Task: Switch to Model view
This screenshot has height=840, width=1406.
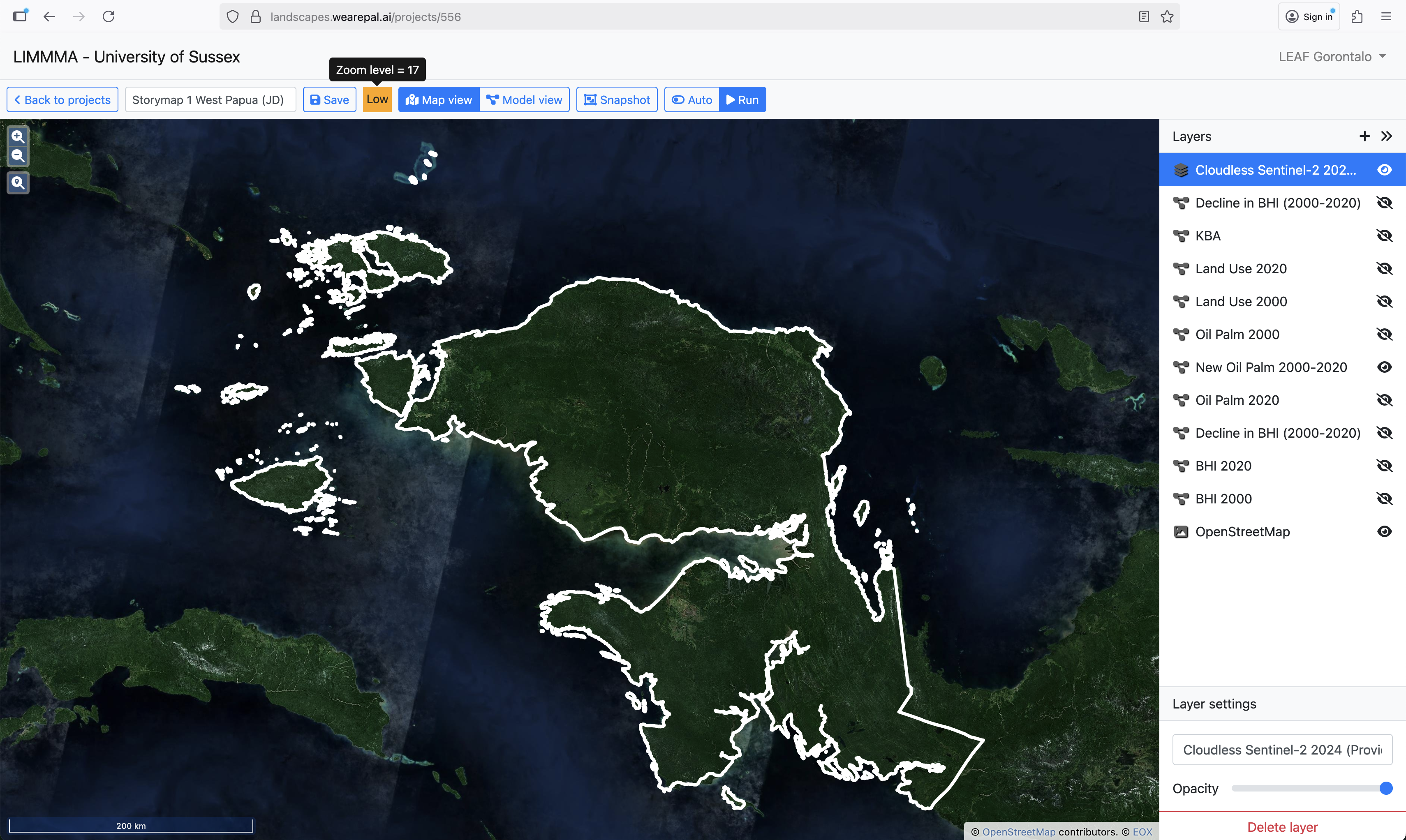Action: (524, 99)
